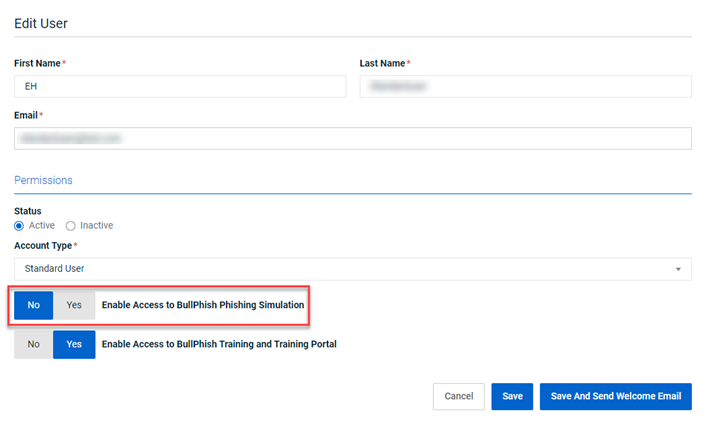Set Phishing Simulation access to No
Screen dimensions: 708x423
point(33,305)
